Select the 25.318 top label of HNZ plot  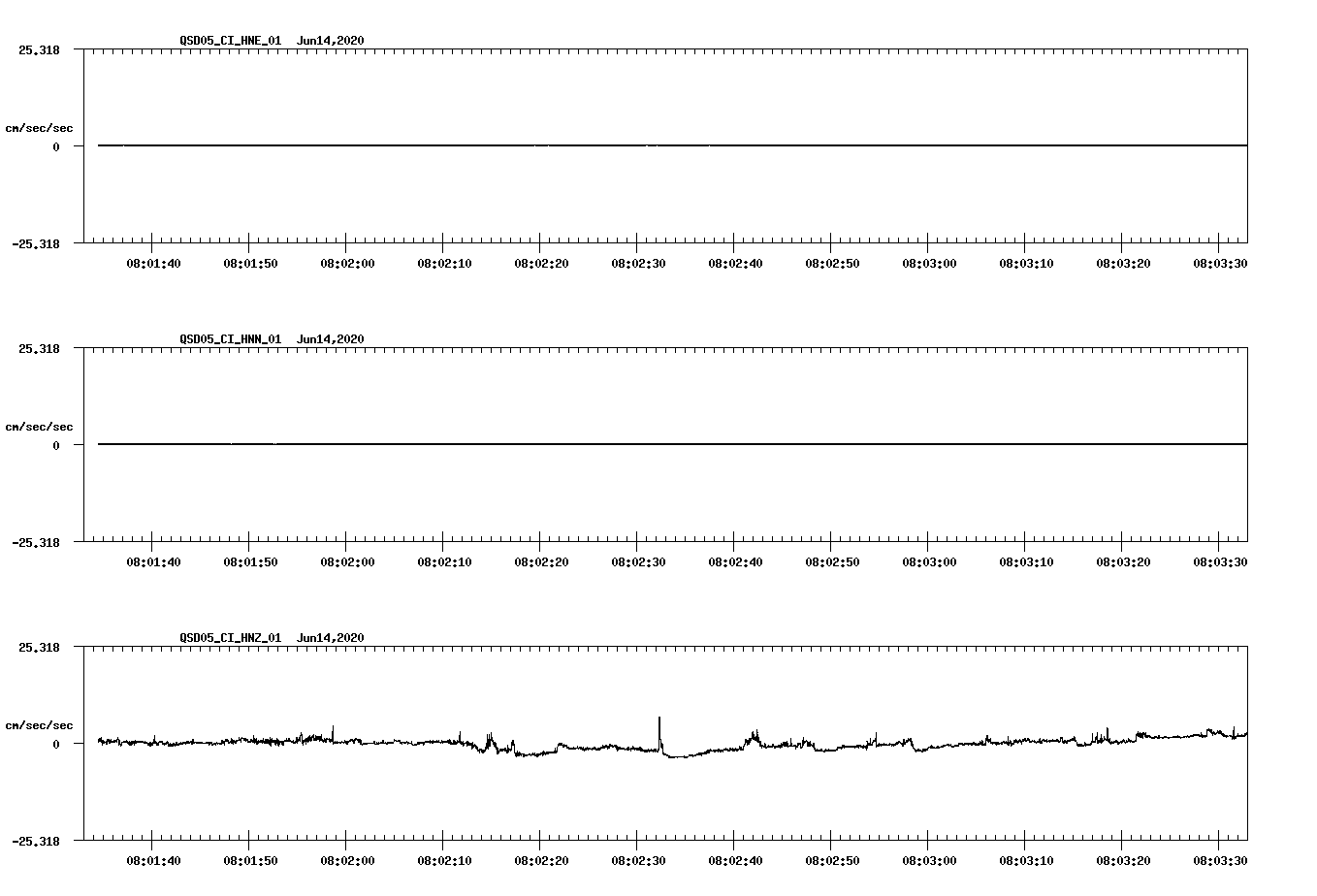pos(39,647)
